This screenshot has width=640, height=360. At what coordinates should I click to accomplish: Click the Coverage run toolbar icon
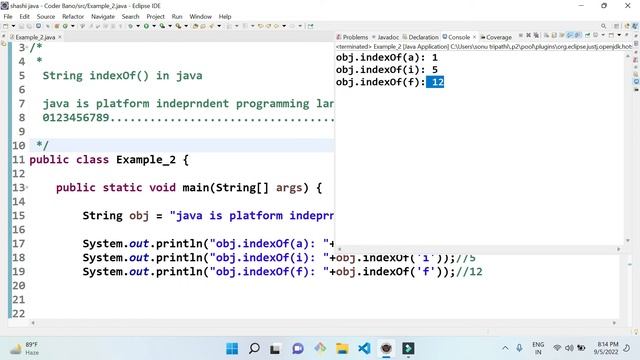pos(162,26)
